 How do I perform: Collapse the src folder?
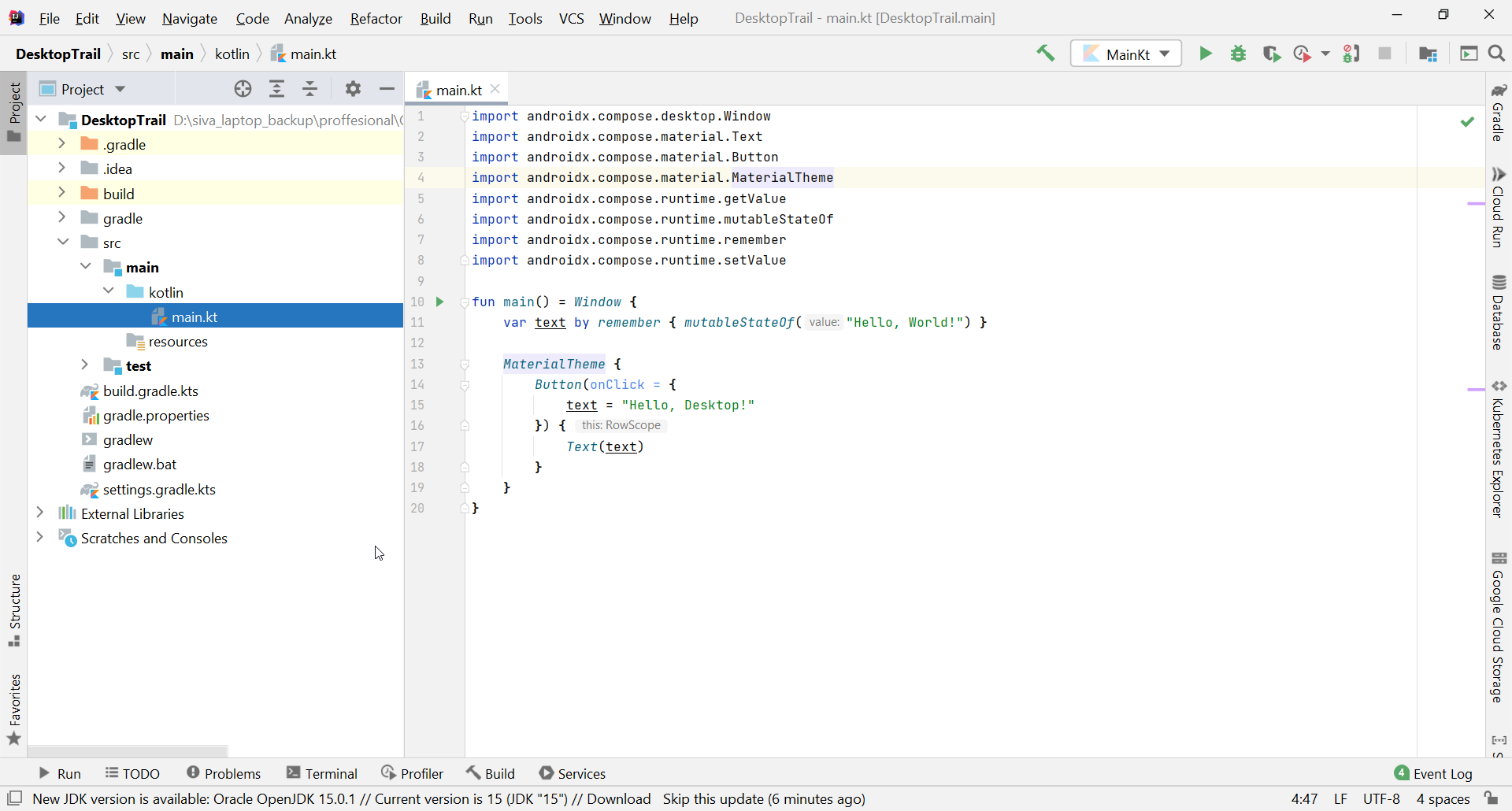(62, 242)
